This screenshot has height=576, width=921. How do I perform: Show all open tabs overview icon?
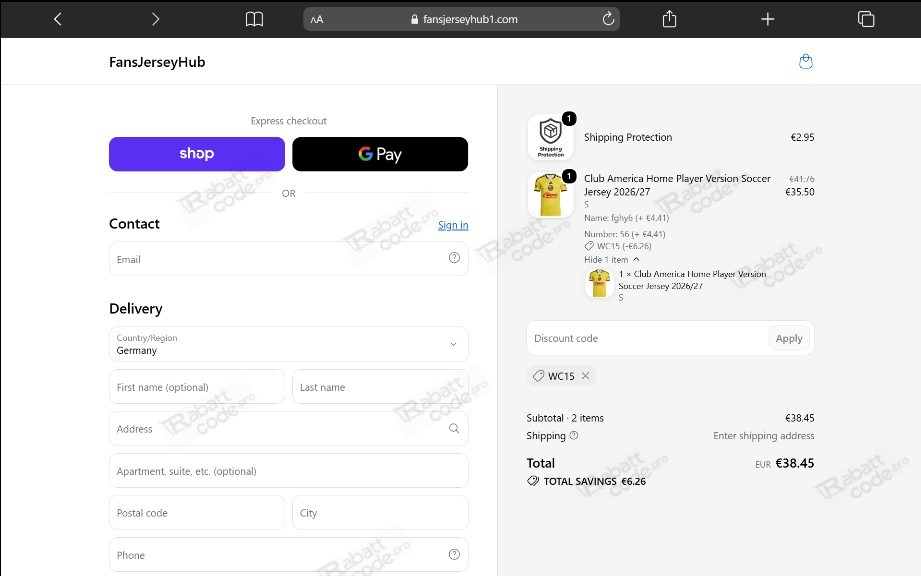click(866, 19)
